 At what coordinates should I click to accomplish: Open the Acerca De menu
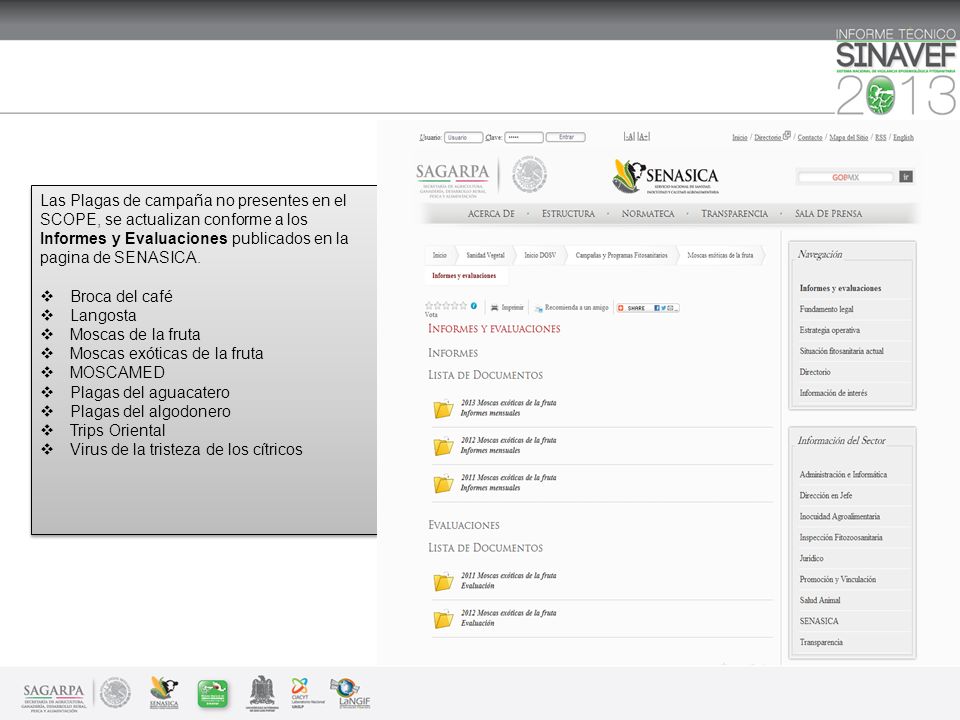(x=491, y=214)
